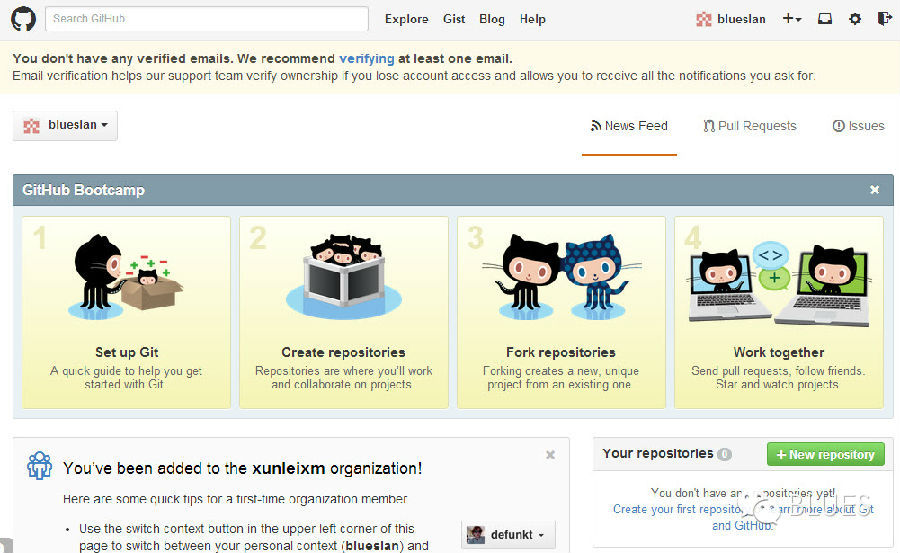This screenshot has height=553, width=900.
Task: Switch to the Issues tab
Action: (x=859, y=126)
